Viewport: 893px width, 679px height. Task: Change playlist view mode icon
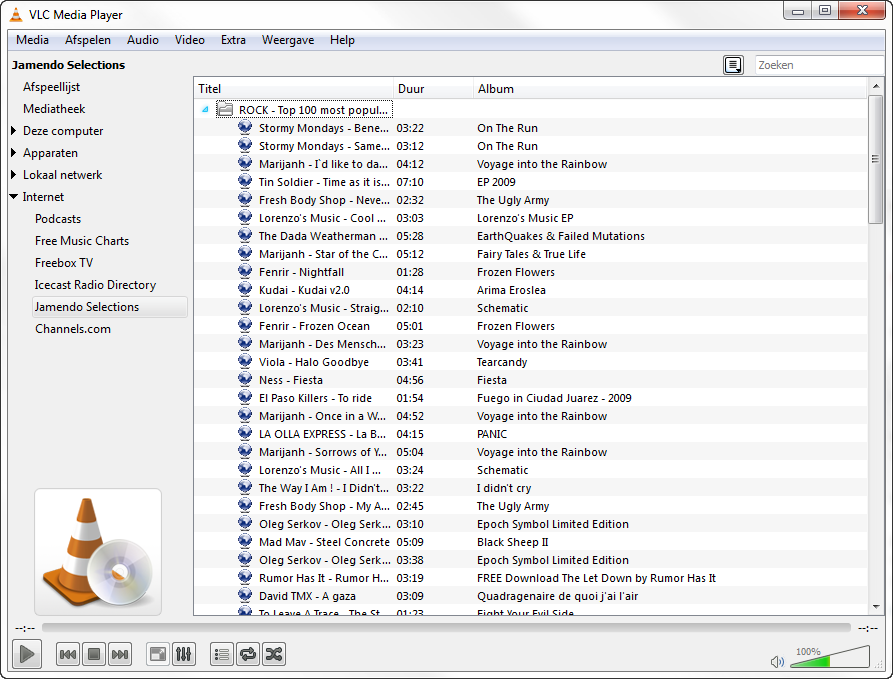coord(734,65)
